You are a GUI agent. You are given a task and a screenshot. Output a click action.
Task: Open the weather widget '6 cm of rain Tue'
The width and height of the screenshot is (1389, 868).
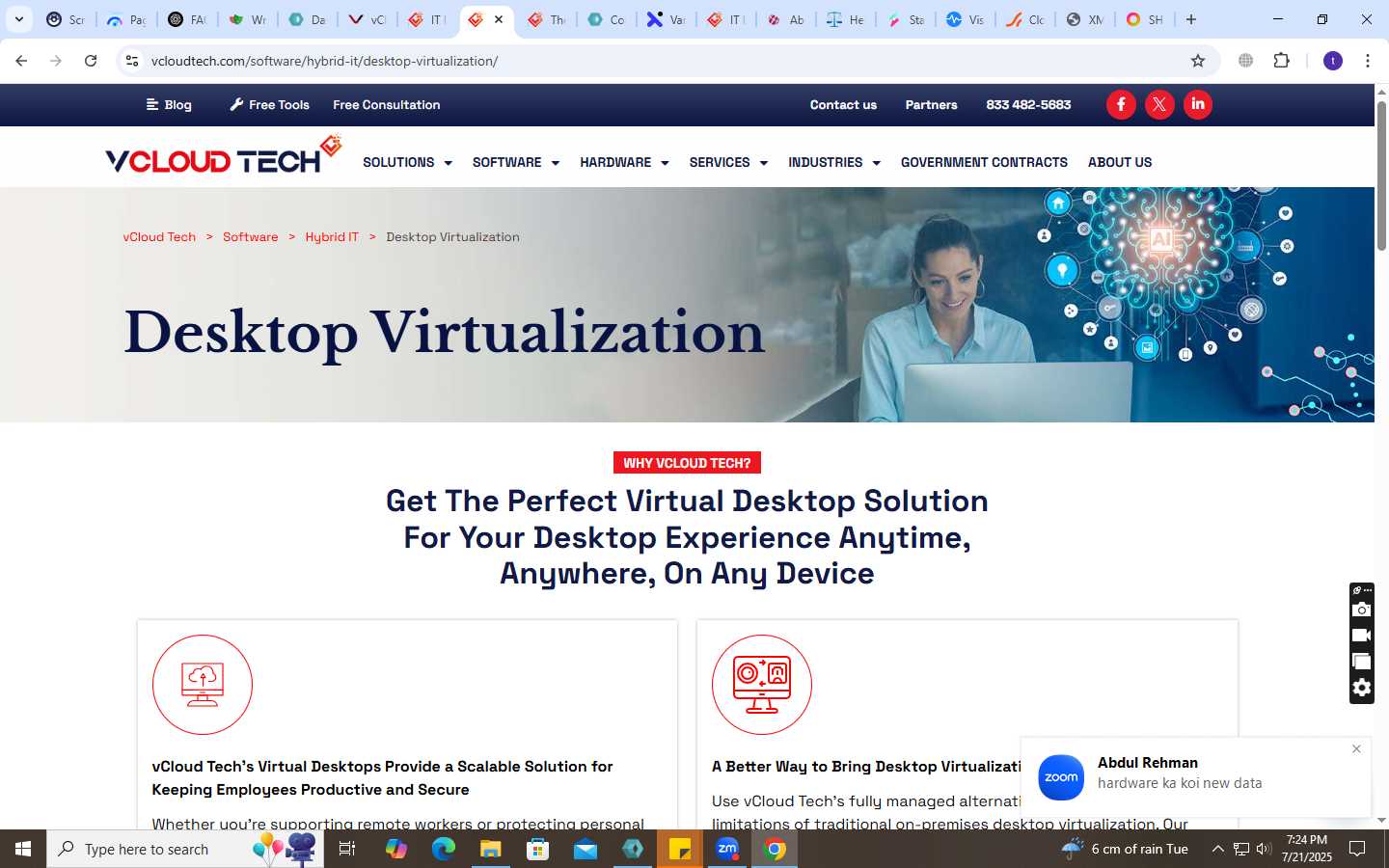[x=1125, y=849]
